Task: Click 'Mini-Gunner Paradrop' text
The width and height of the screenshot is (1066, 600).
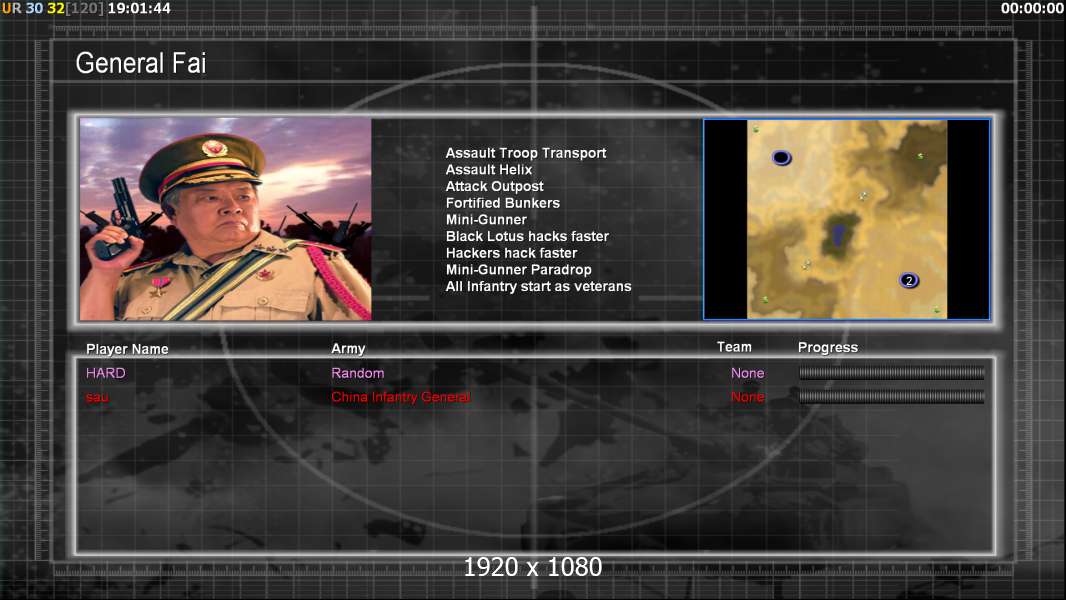Action: (x=518, y=270)
